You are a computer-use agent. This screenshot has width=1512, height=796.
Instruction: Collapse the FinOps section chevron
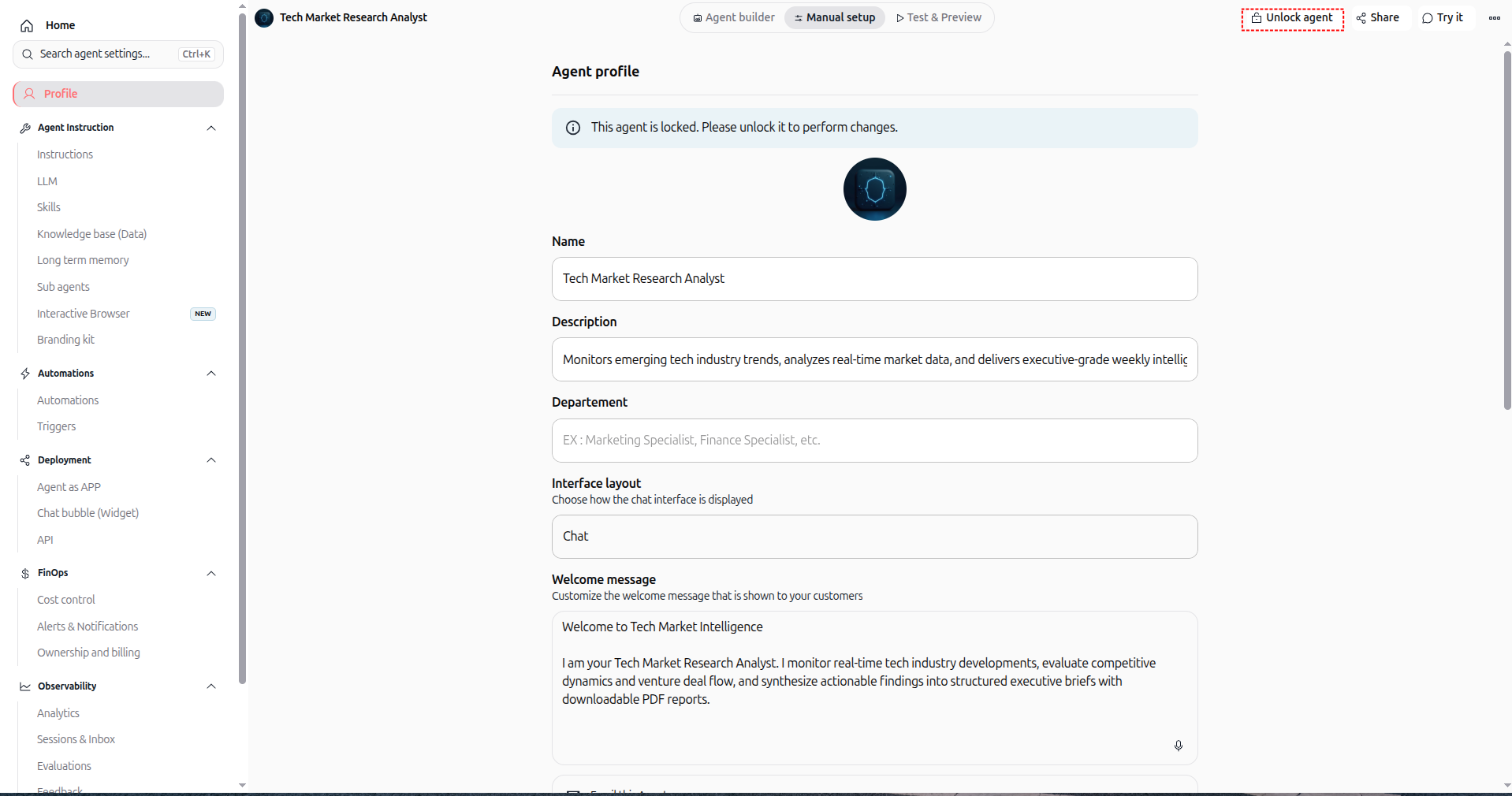(x=211, y=573)
